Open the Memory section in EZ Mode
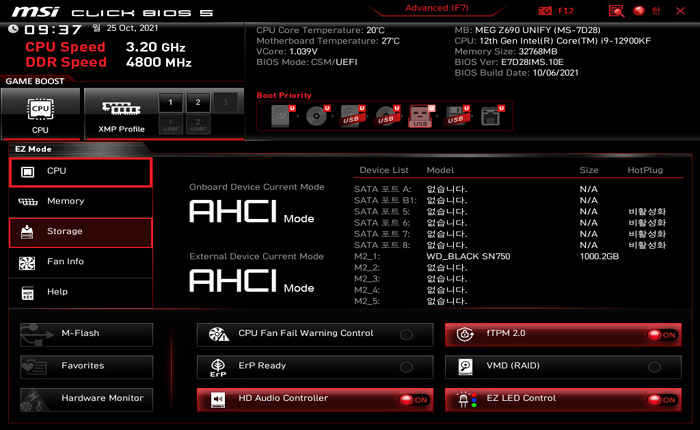 (80, 201)
